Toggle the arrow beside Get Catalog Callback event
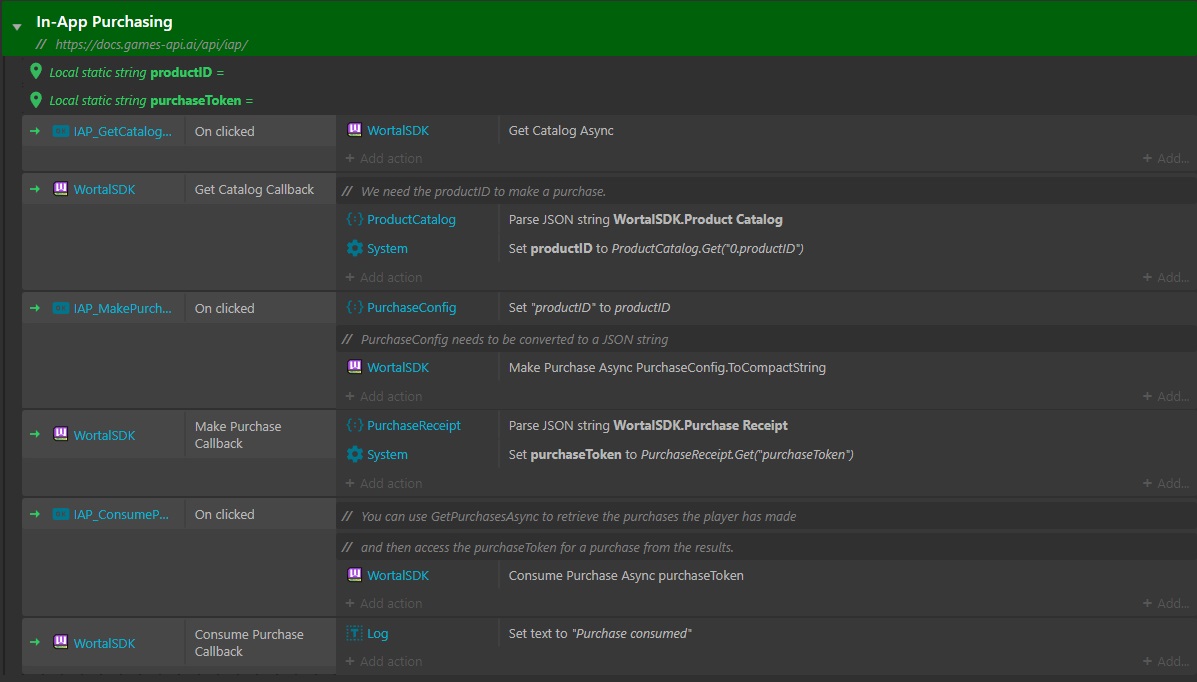Image resolution: width=1197 pixels, height=682 pixels. [x=37, y=188]
